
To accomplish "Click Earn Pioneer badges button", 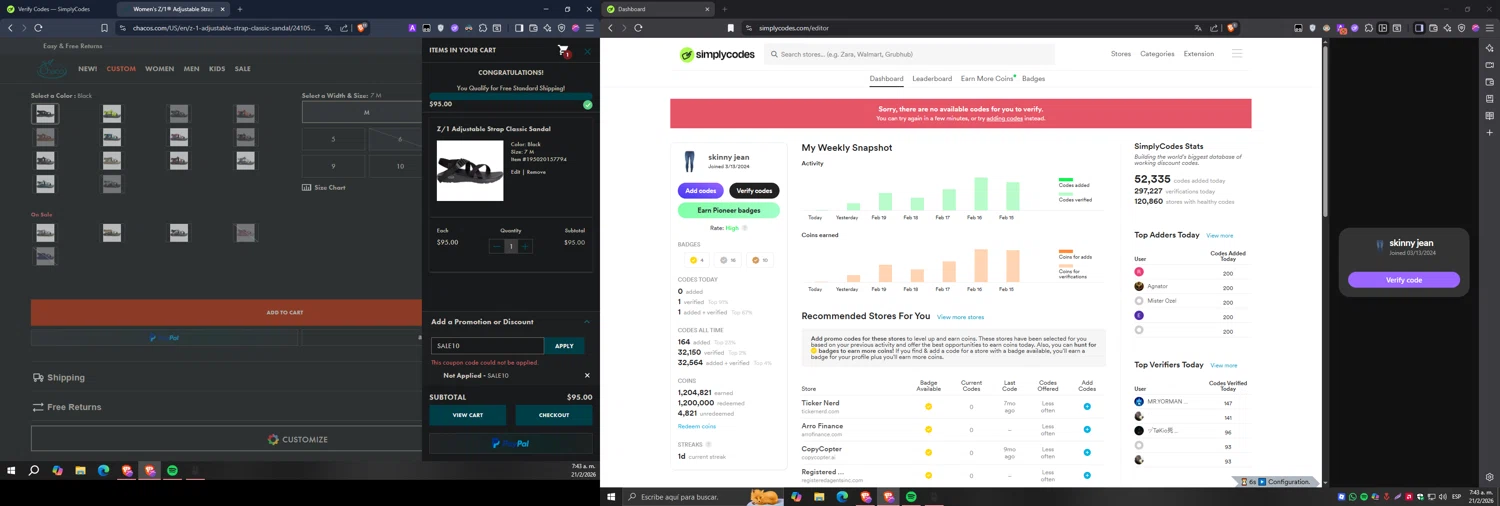I will tap(729, 210).
